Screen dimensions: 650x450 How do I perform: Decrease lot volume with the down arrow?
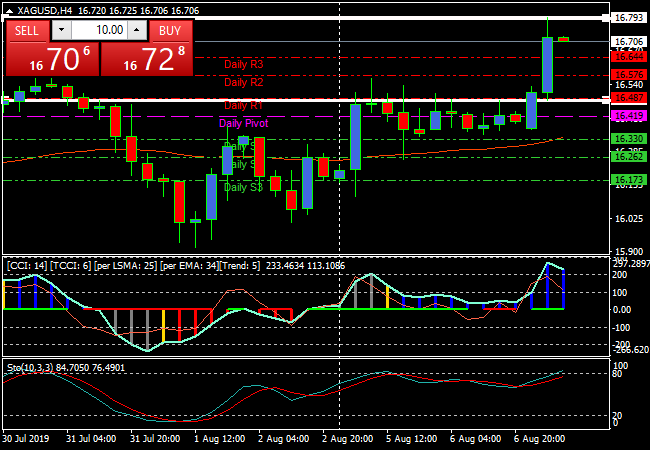(x=59, y=30)
